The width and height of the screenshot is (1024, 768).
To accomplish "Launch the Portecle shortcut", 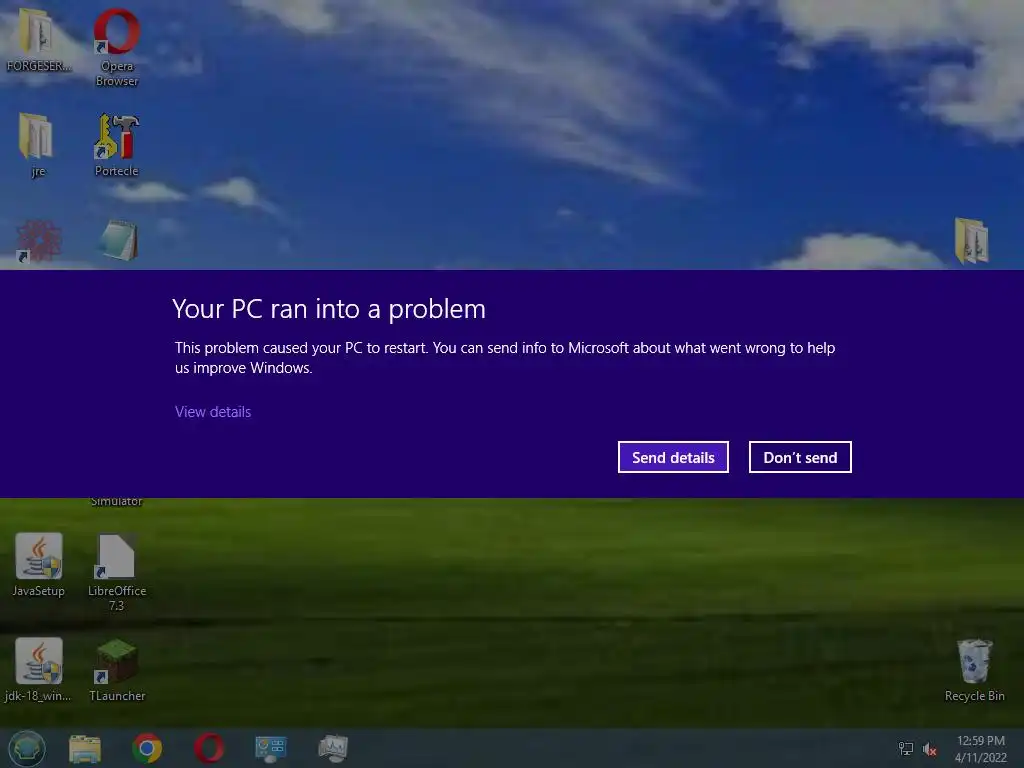I will click(x=117, y=145).
